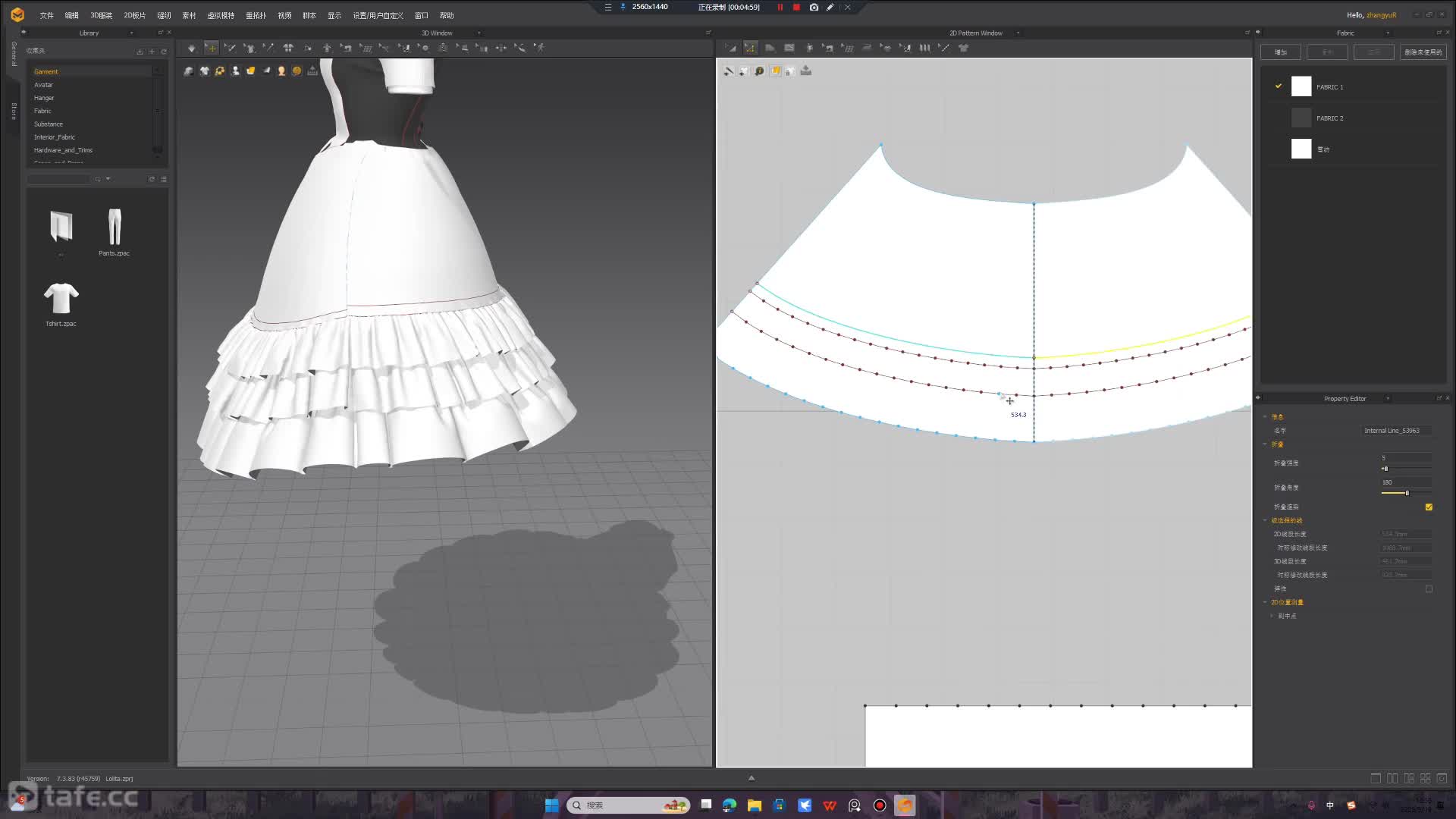Activate the Simulate arrow tool in the 3D toolbar

coord(192,48)
